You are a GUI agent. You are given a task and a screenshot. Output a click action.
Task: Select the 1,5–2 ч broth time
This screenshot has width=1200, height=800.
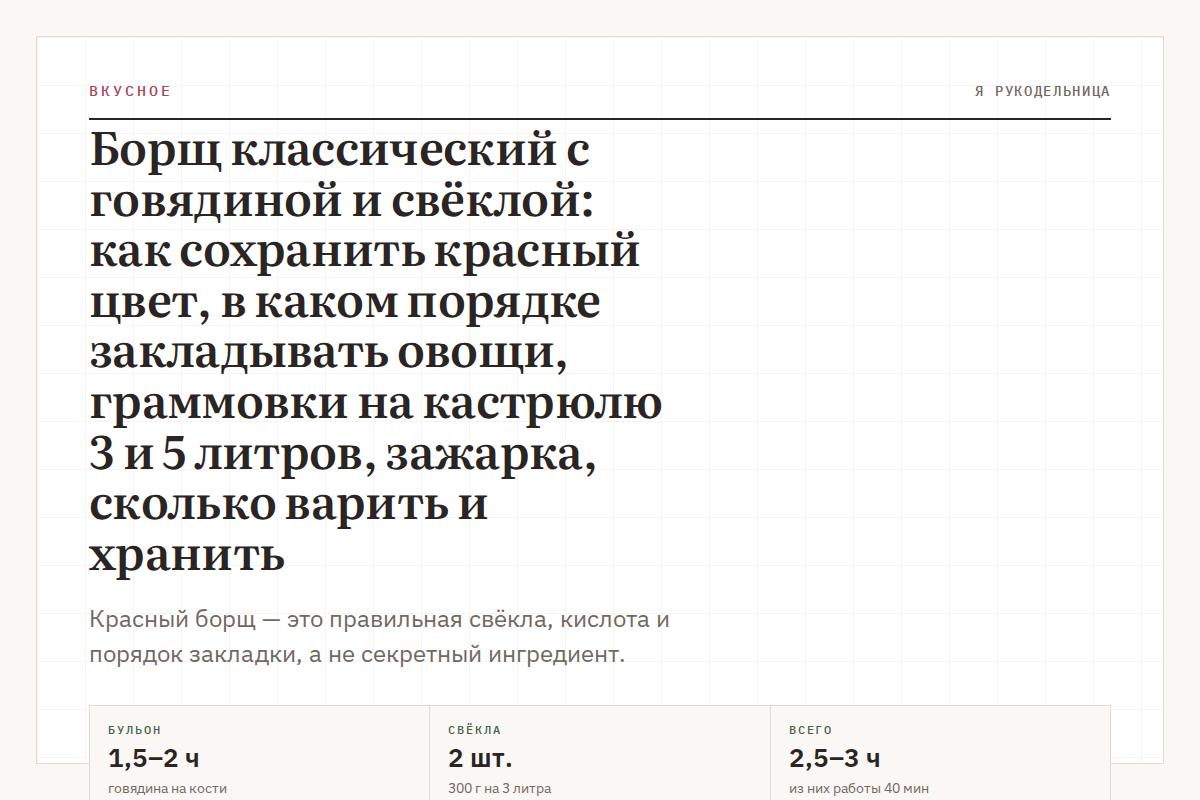(154, 758)
